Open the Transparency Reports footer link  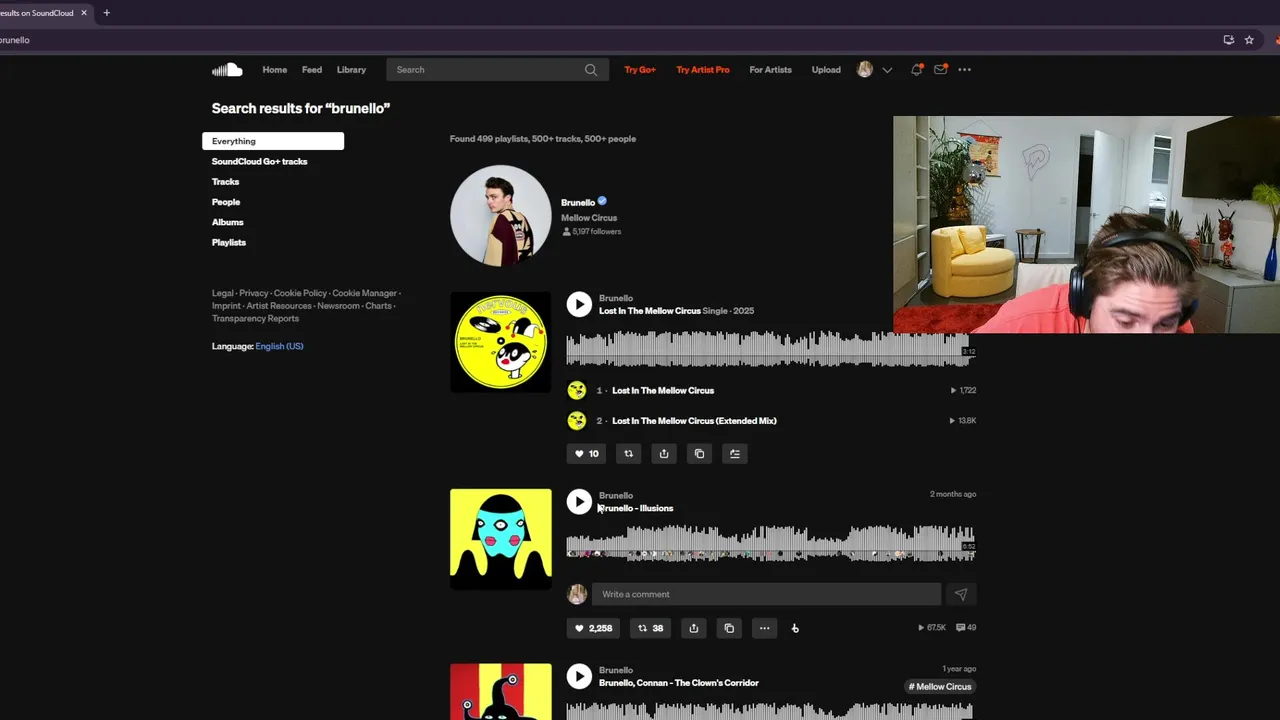coord(255,318)
